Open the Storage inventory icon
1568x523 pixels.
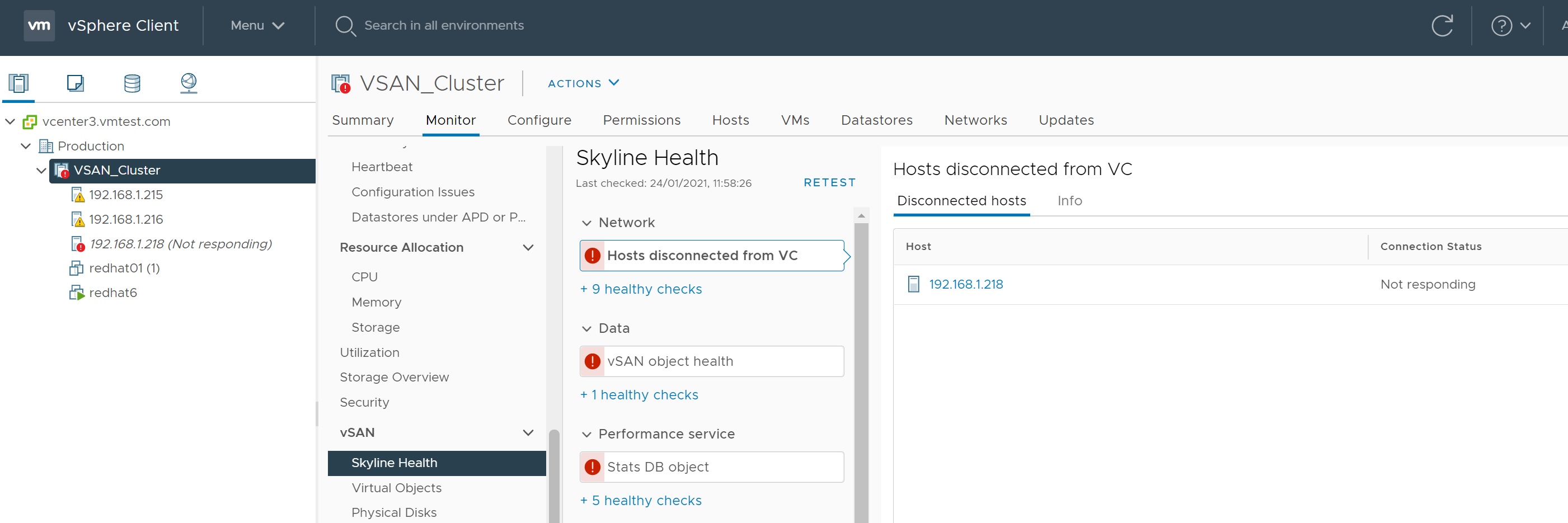coord(132,83)
